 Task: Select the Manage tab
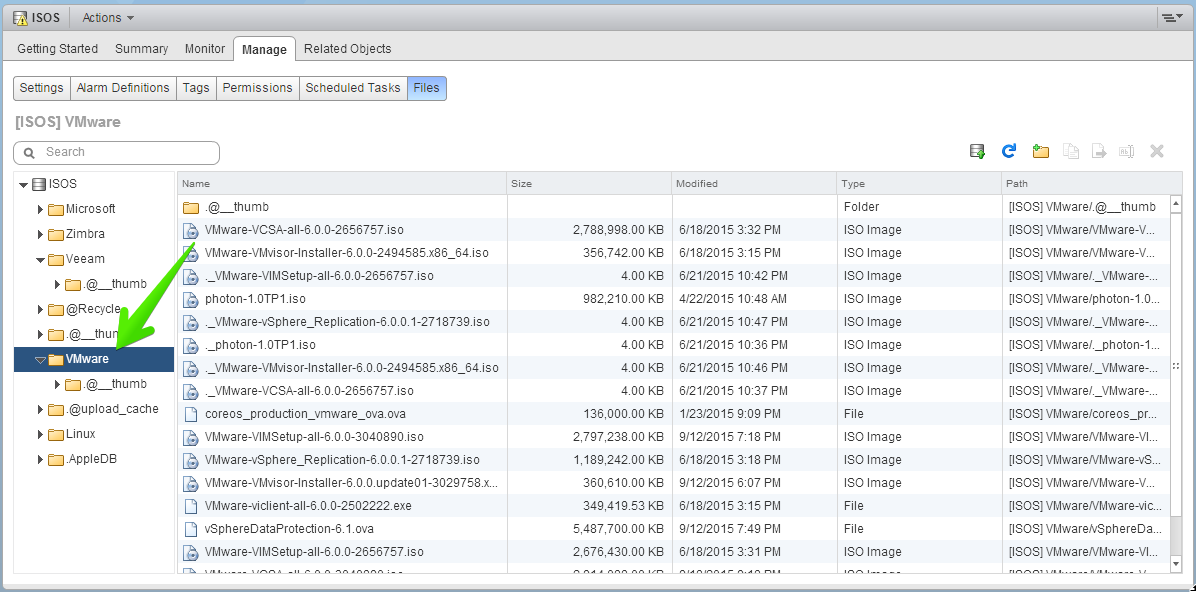pyautogui.click(x=264, y=50)
